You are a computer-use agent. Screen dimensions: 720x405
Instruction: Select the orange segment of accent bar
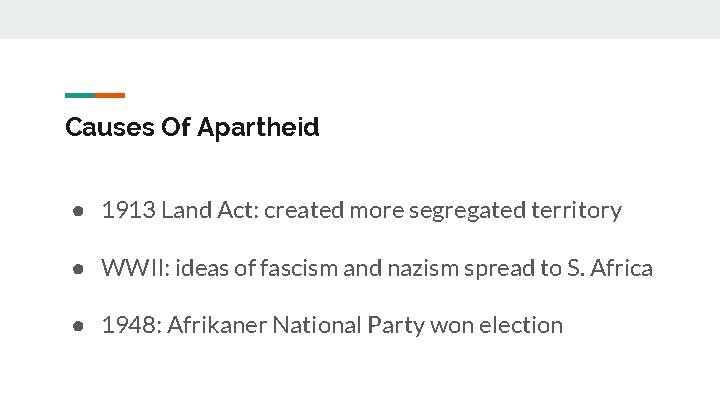point(110,96)
